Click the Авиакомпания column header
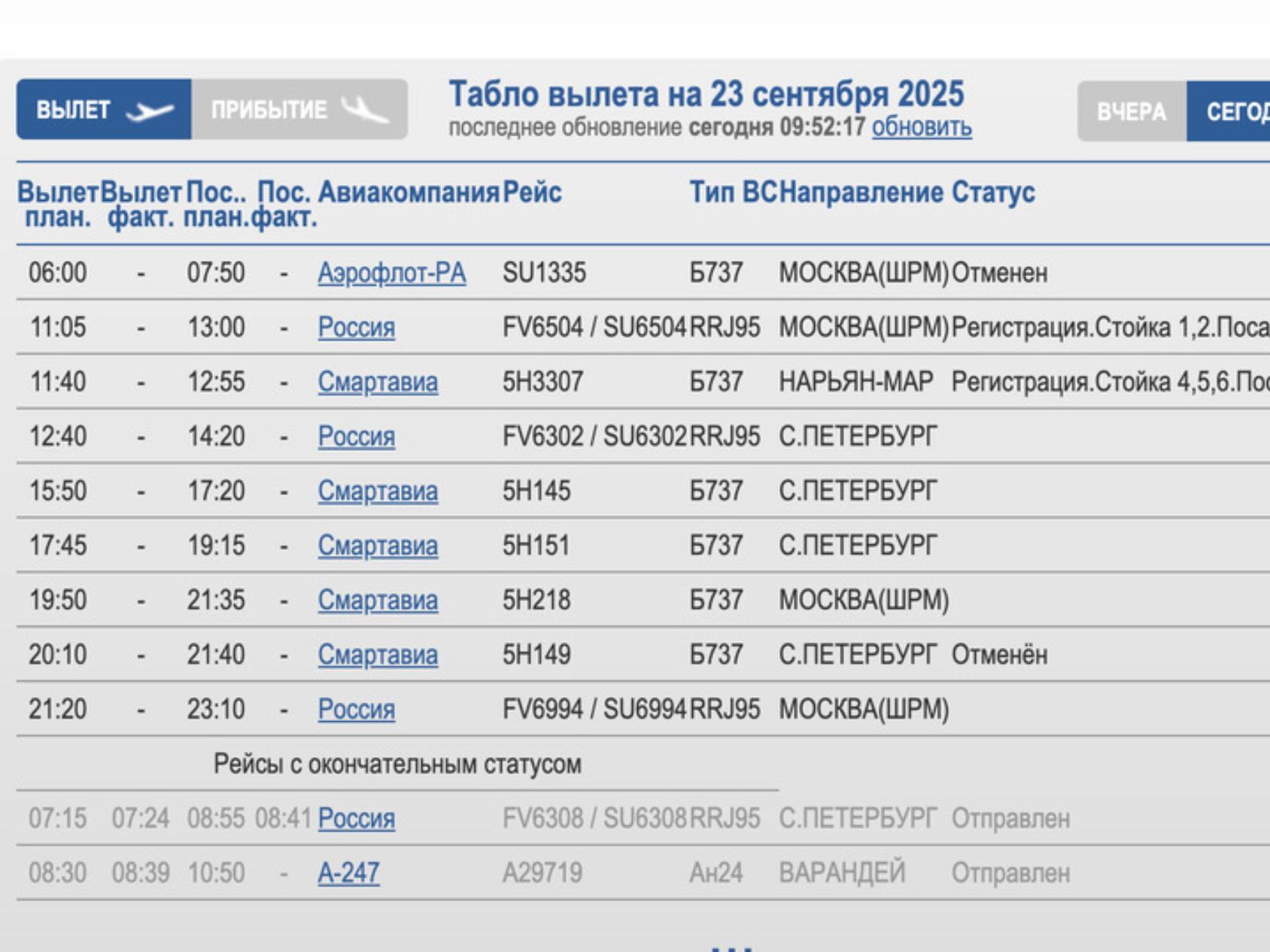This screenshot has width=1270, height=952. (x=408, y=193)
